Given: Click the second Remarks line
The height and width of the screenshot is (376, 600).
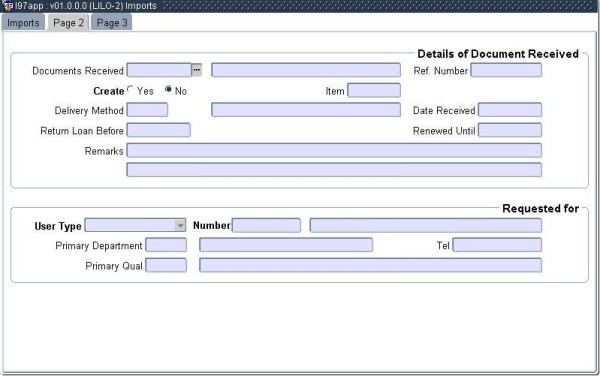Looking at the screenshot, I should [334, 170].
